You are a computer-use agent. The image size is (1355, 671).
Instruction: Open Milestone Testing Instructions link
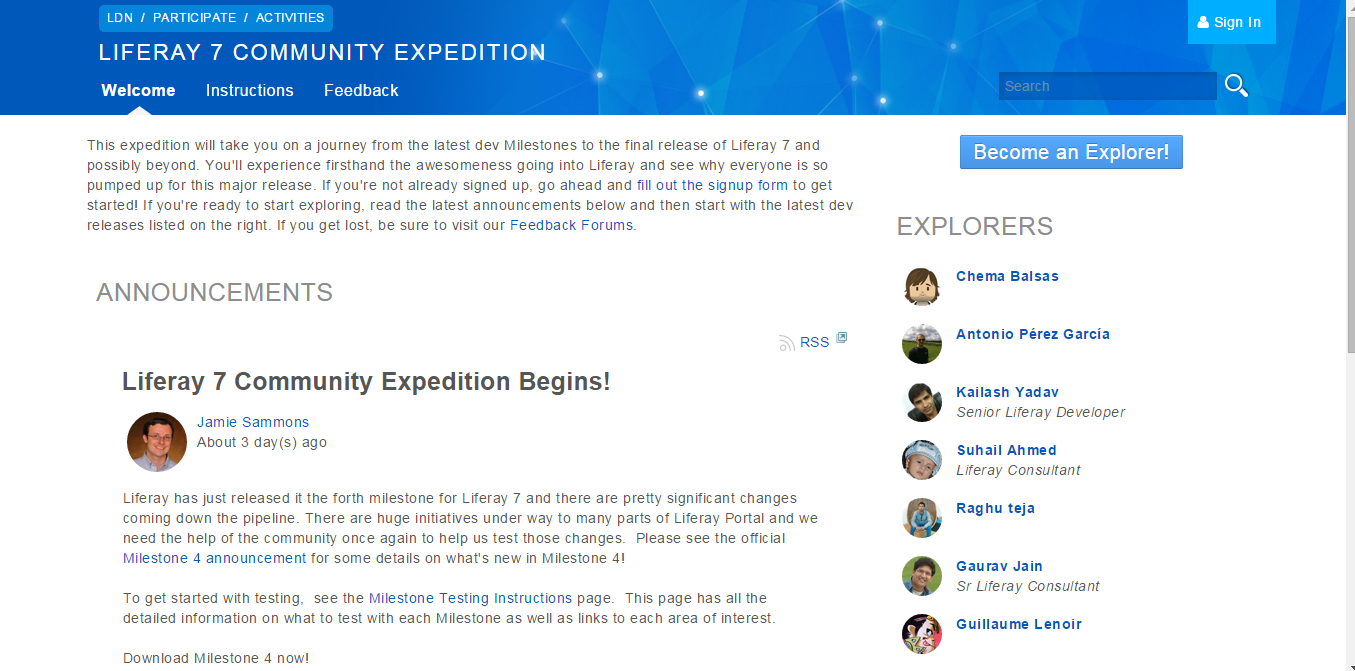point(471,598)
